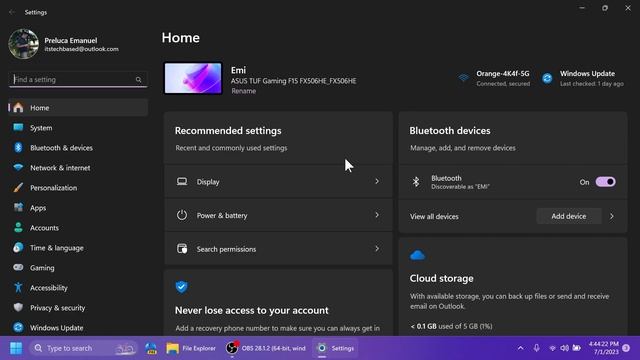Click the Power & battery icon
Screen dimensions: 640x360
(x=182, y=215)
